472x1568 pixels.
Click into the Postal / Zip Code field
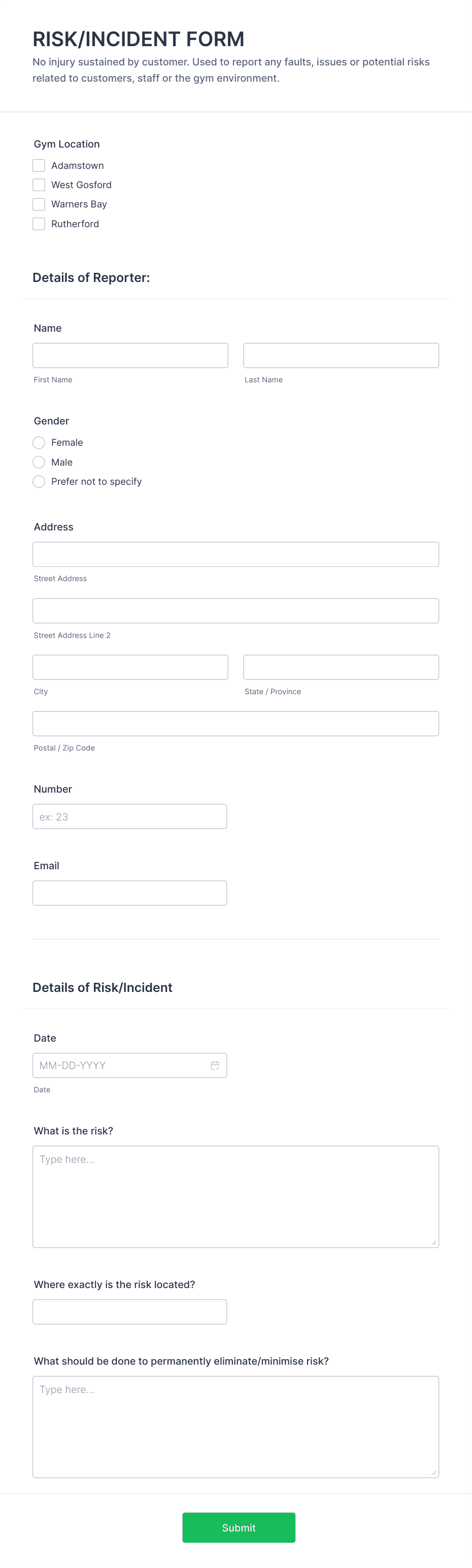coord(235,723)
